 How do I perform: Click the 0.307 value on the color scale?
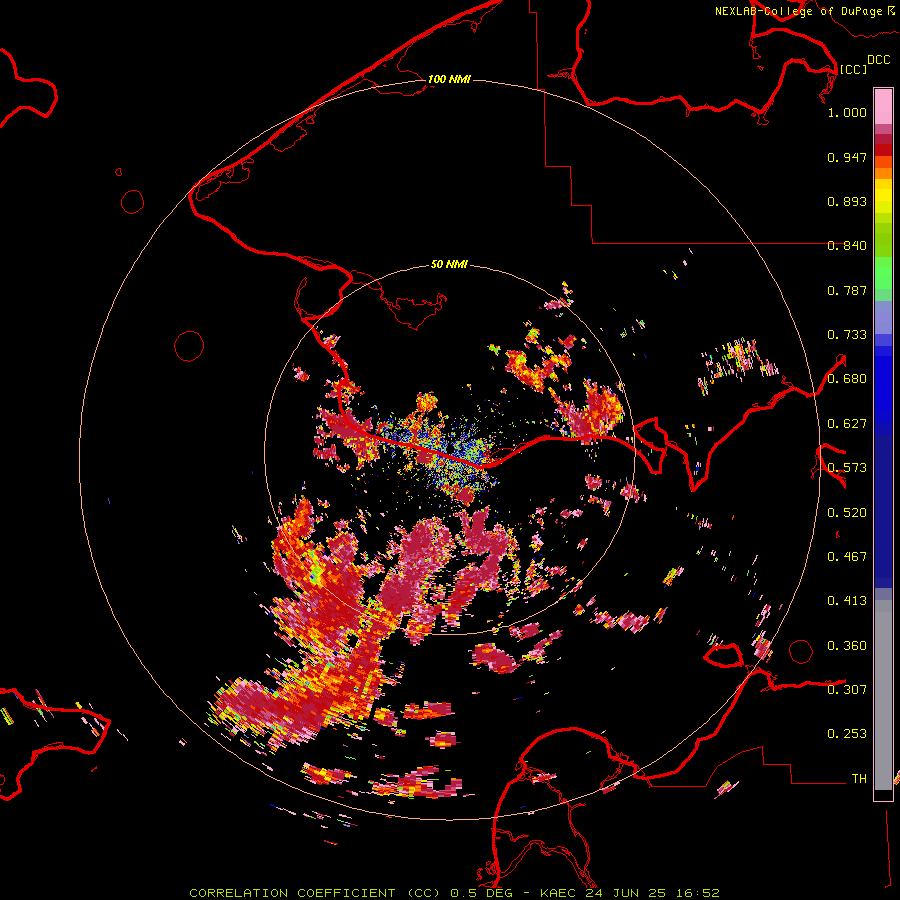pos(847,689)
